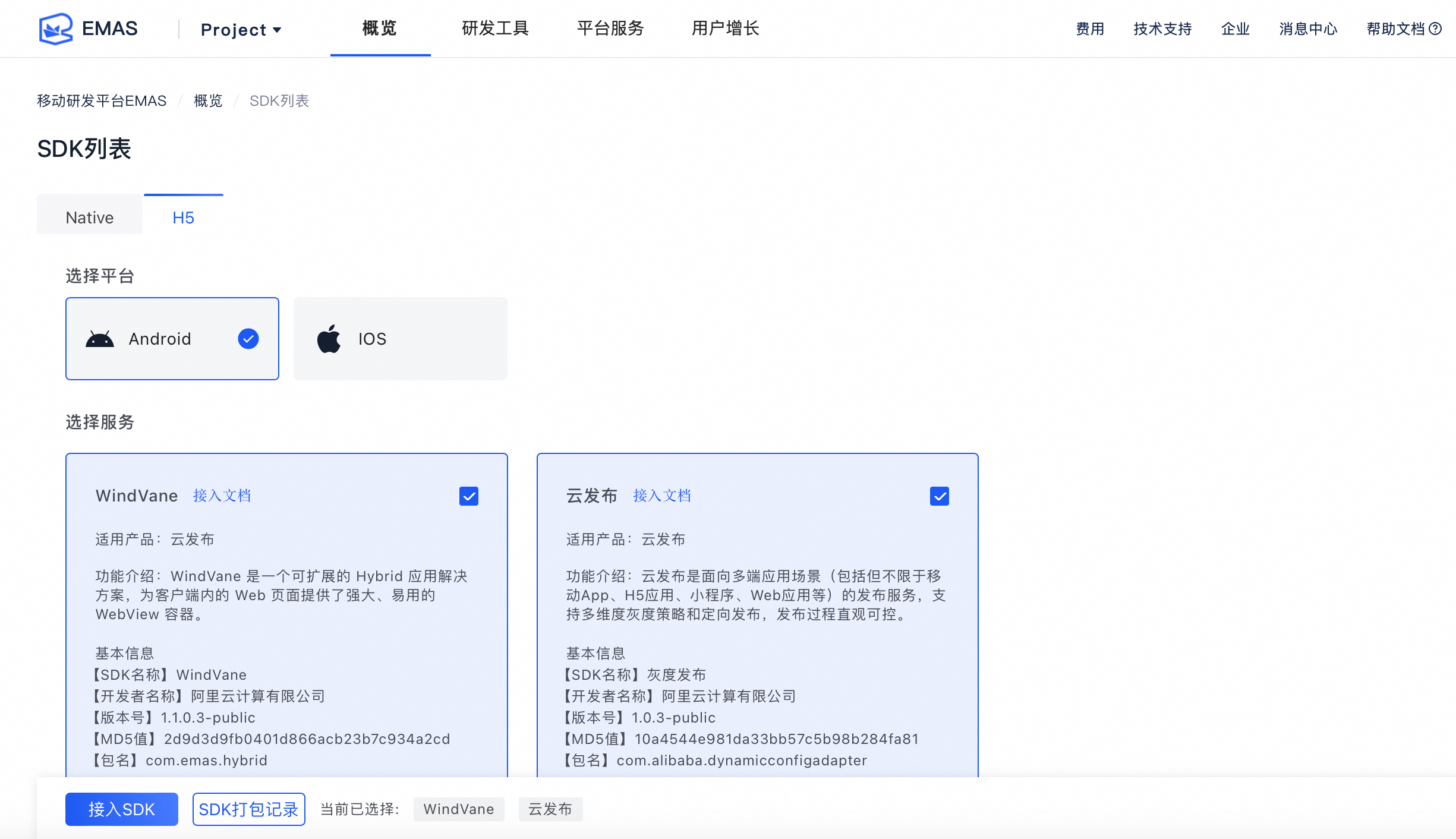Open WindVane 接入文档 link
1456x839 pixels.
click(x=222, y=496)
